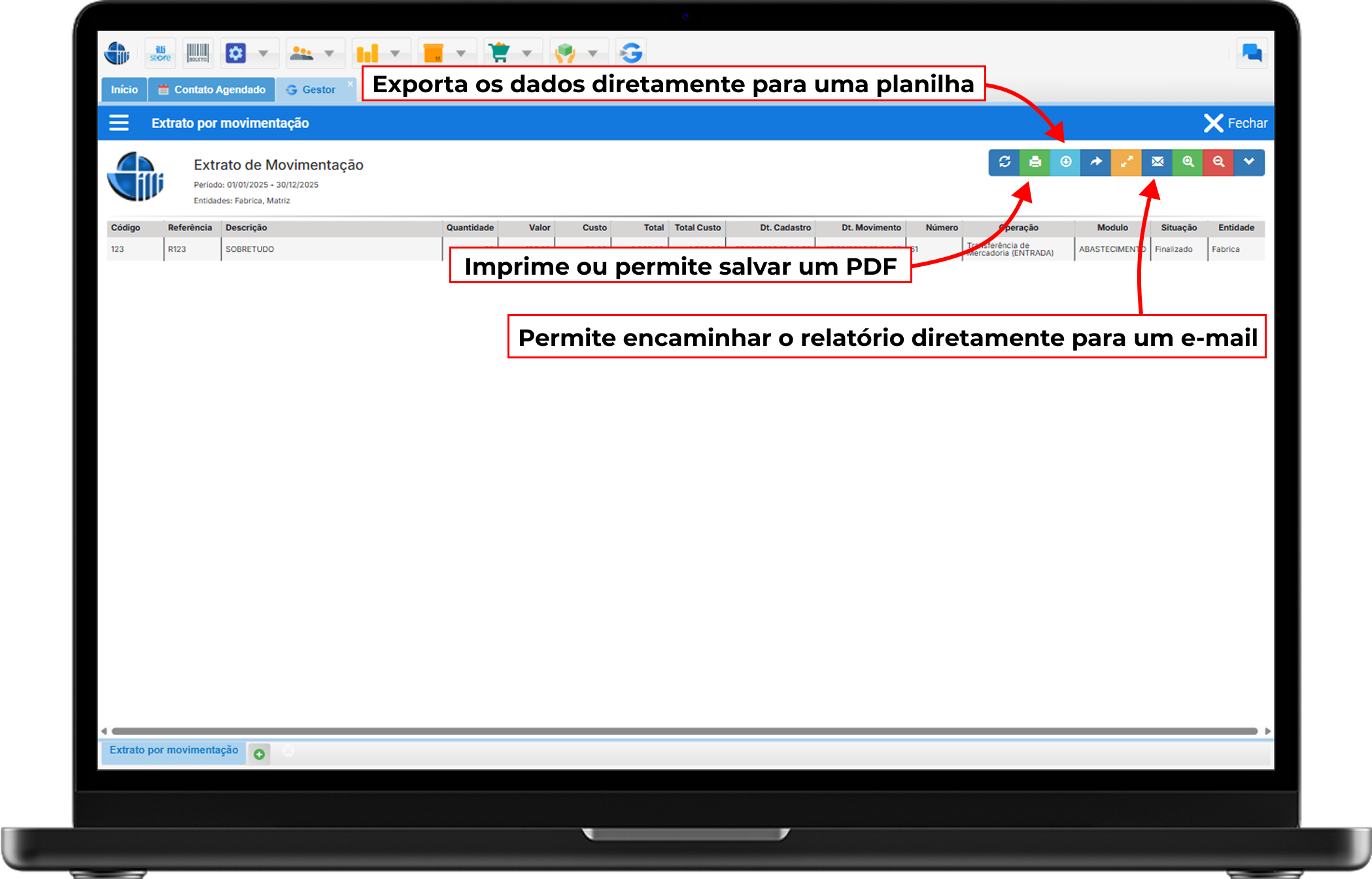Click the Boleto barcode icon
The image size is (1372, 879).
click(197, 53)
